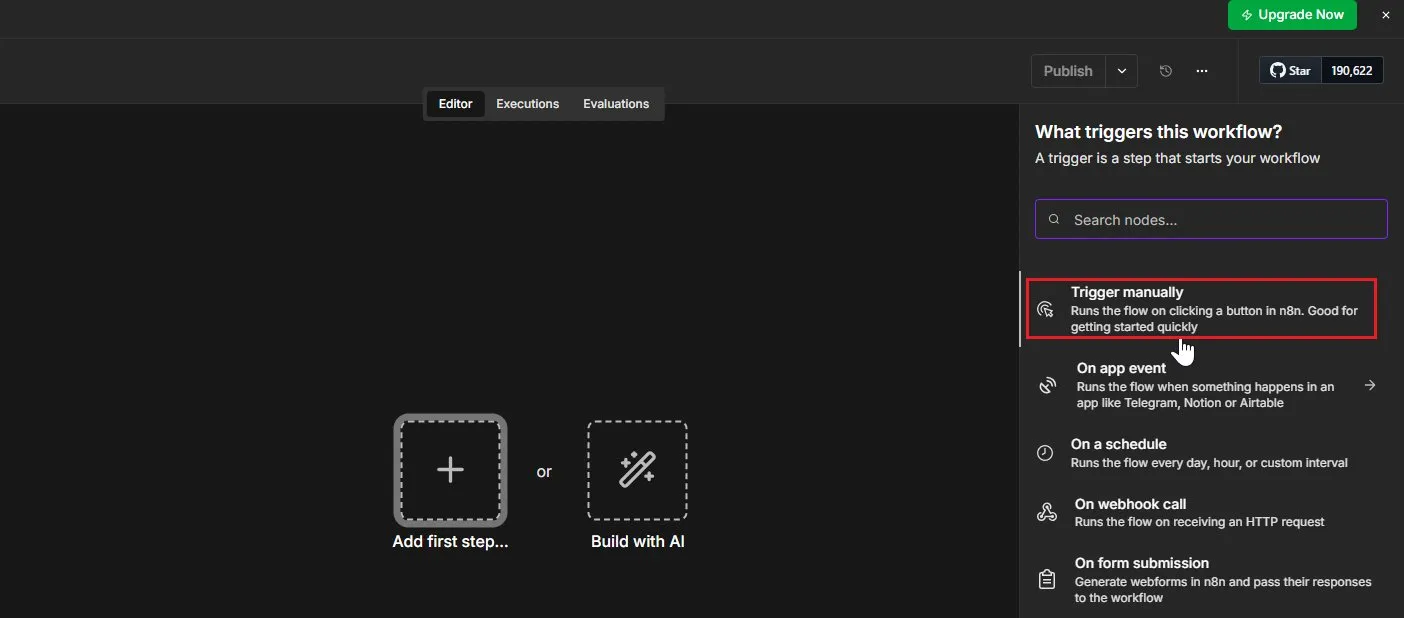
Task: Click the On app event icon
Action: coord(1047,385)
